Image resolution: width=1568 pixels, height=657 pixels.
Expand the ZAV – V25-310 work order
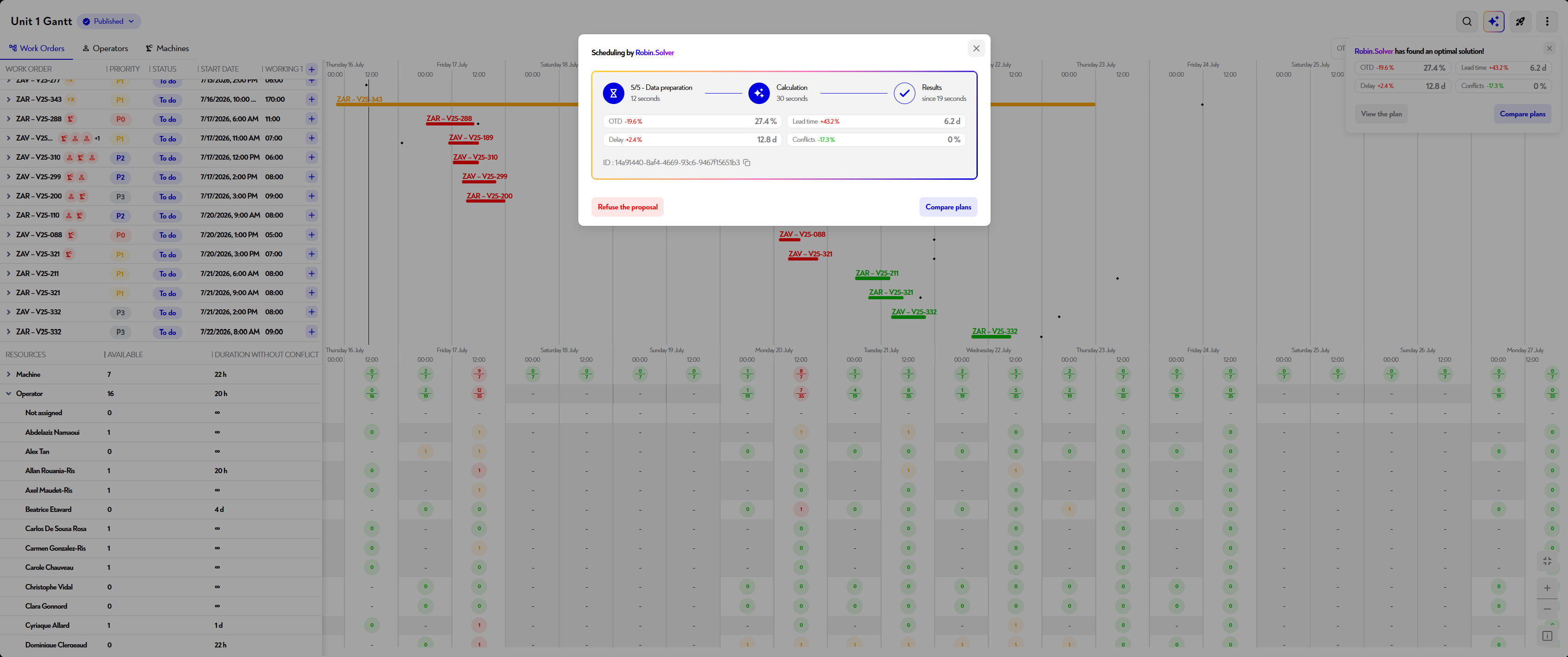click(8, 157)
